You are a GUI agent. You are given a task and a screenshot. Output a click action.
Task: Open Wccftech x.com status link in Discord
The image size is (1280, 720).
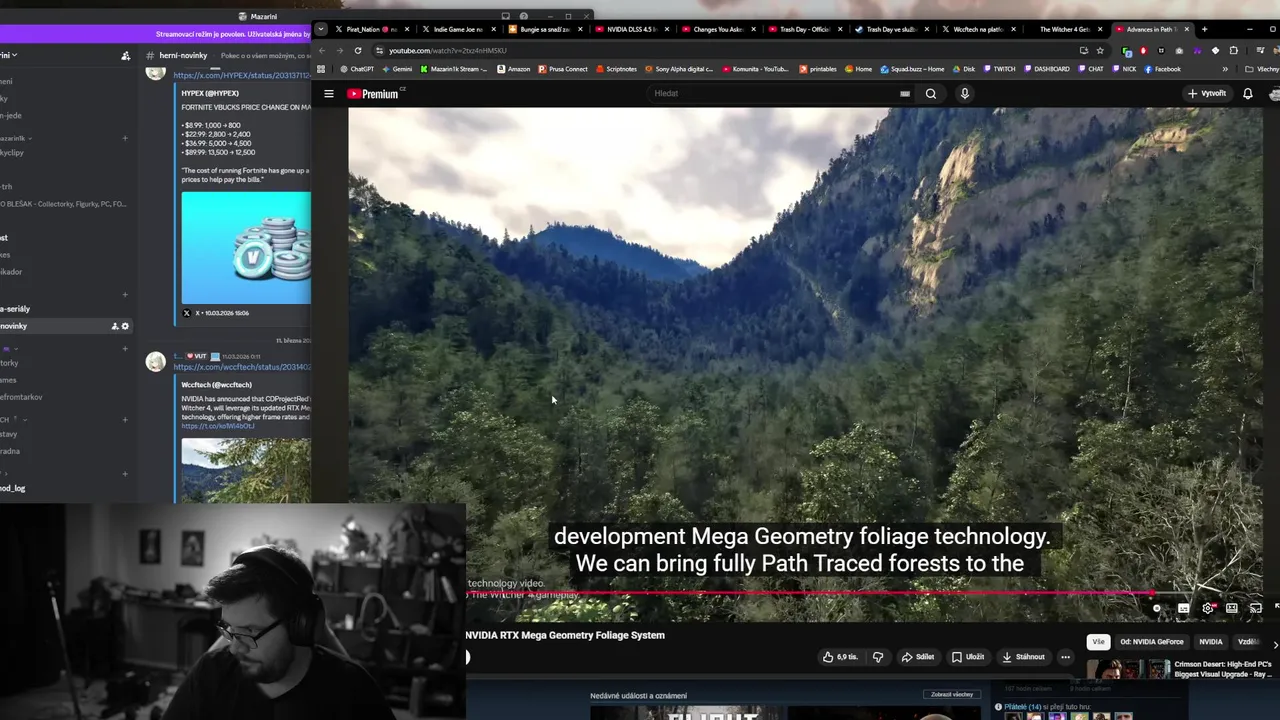click(x=241, y=367)
